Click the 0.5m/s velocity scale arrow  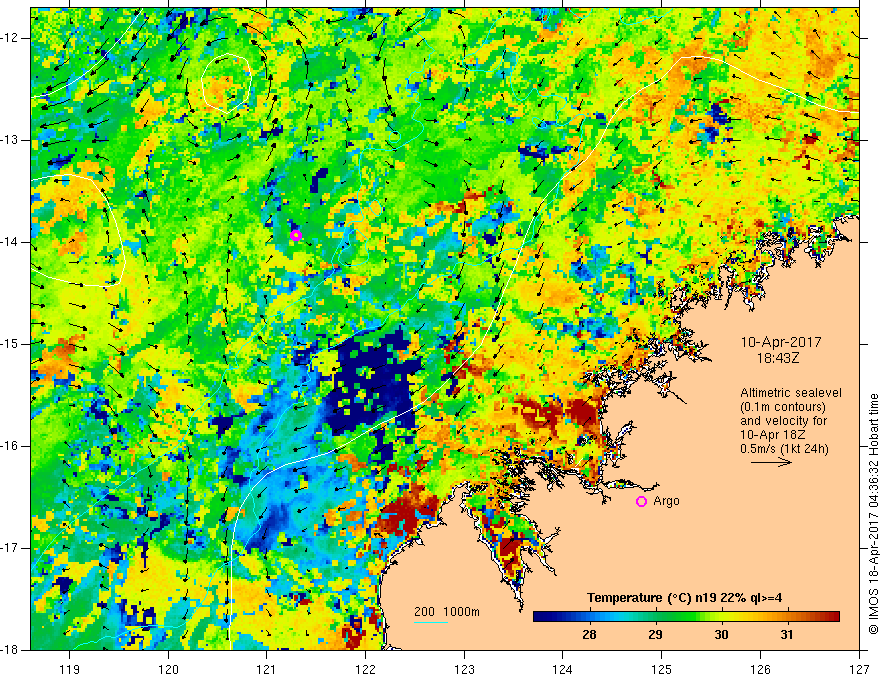pos(772,462)
